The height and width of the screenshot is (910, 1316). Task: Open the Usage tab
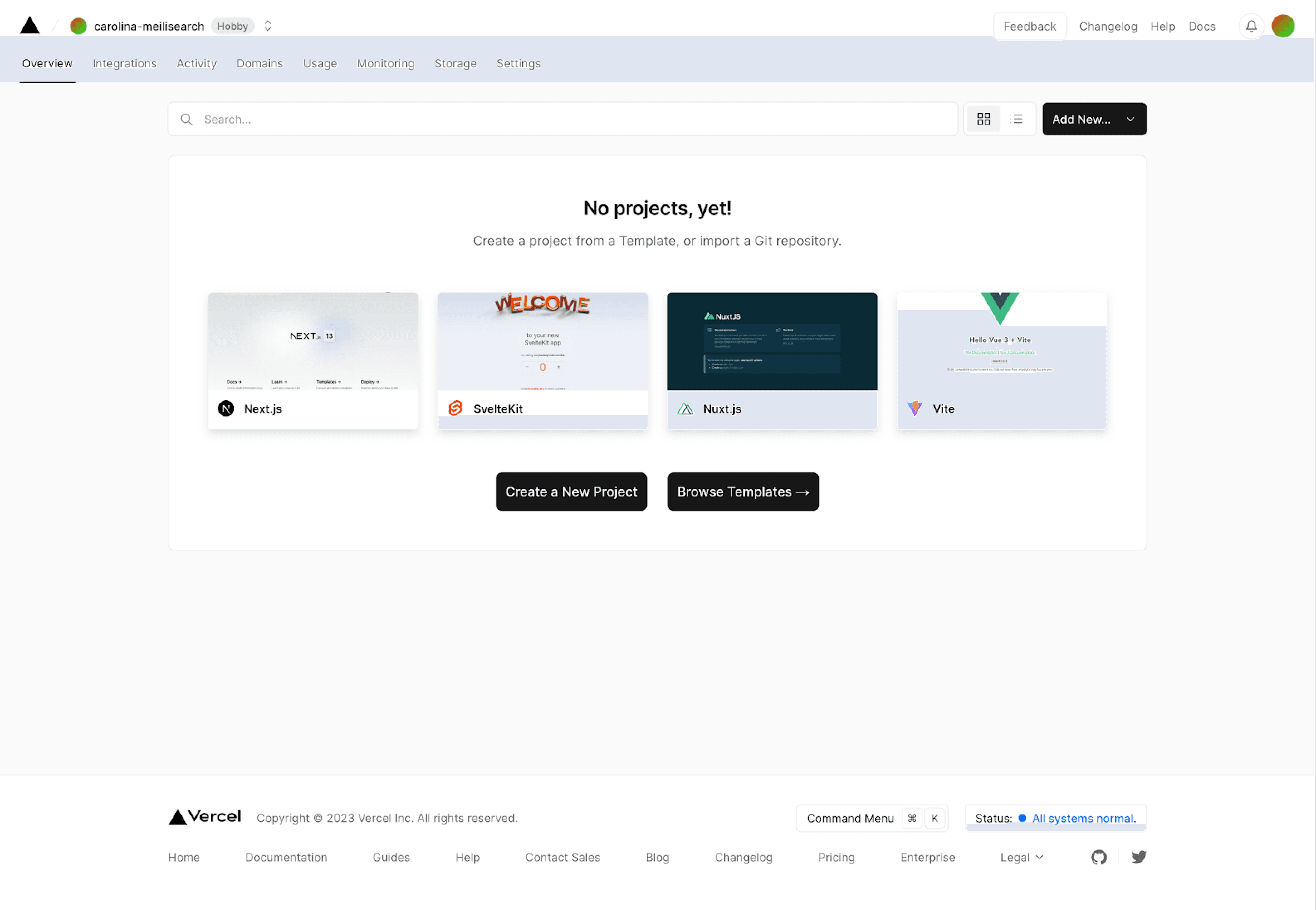click(x=320, y=63)
